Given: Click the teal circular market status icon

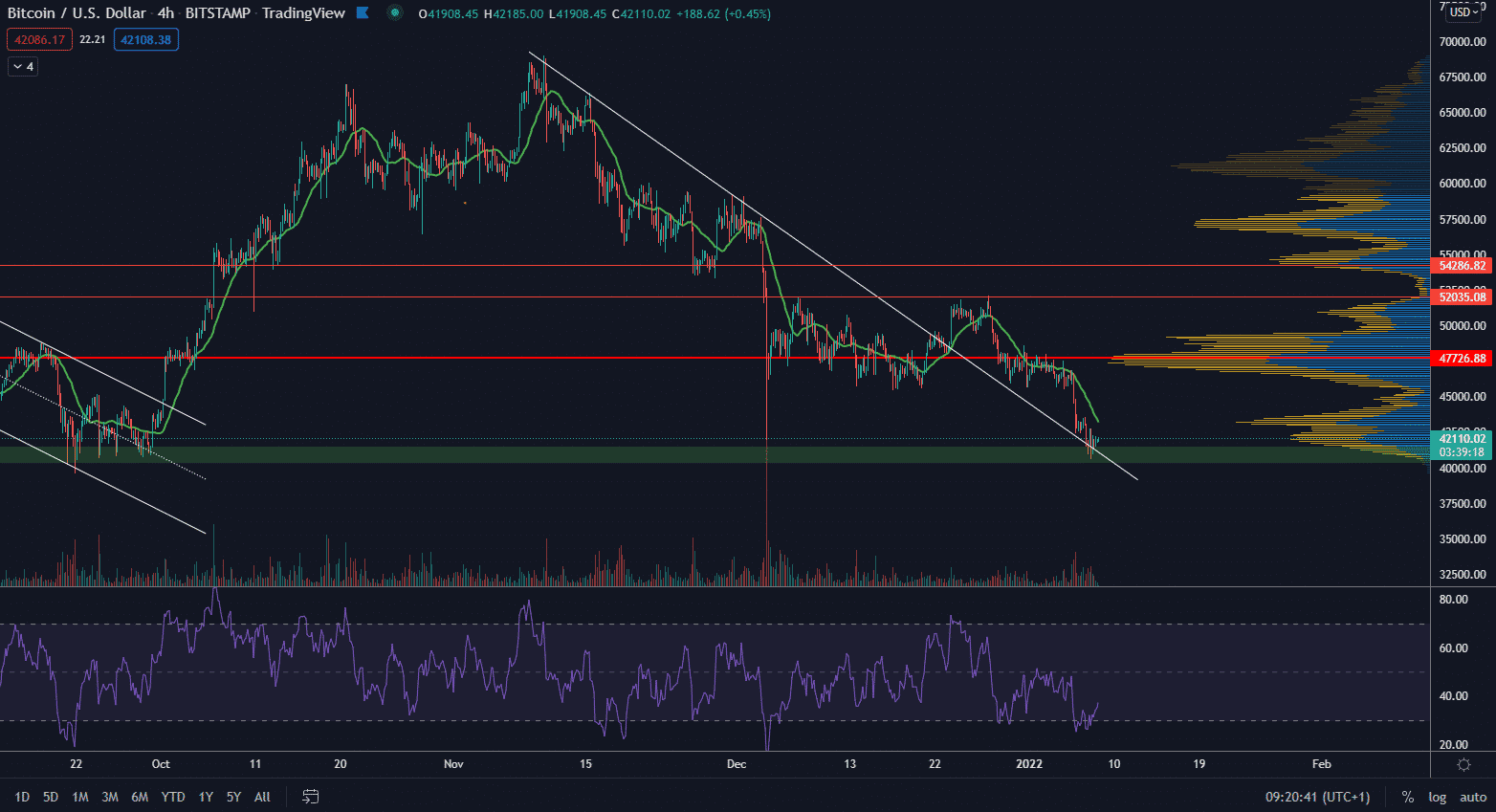Looking at the screenshot, I should 395,13.
